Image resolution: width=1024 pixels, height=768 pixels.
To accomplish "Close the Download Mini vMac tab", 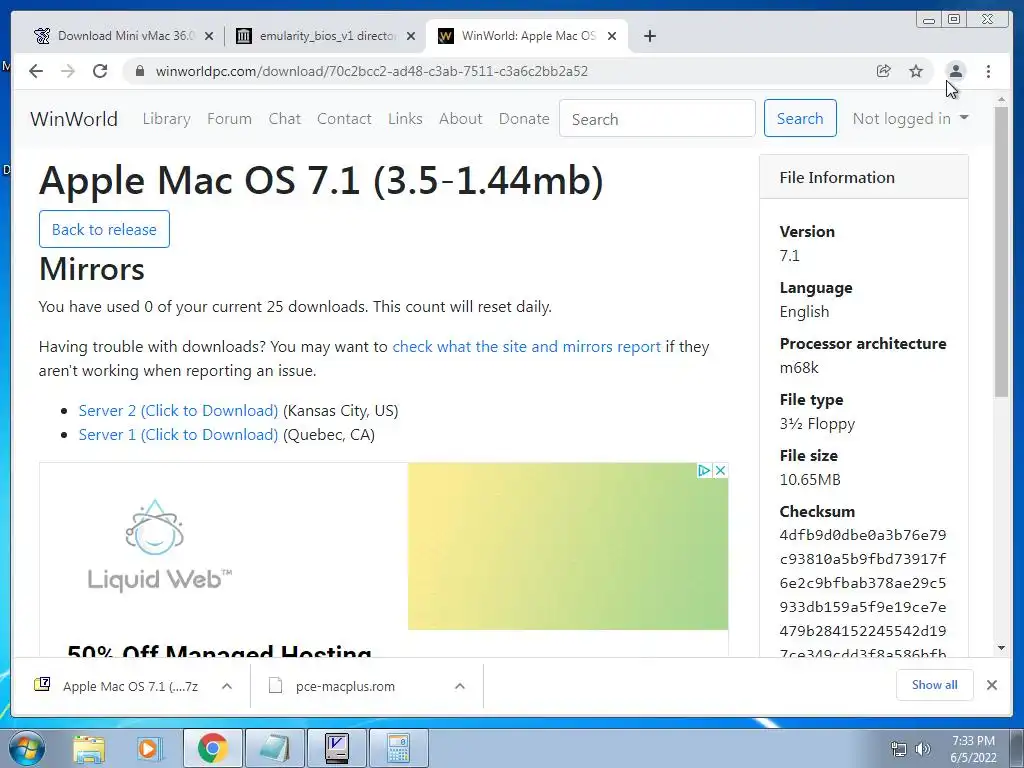I will [x=209, y=37].
